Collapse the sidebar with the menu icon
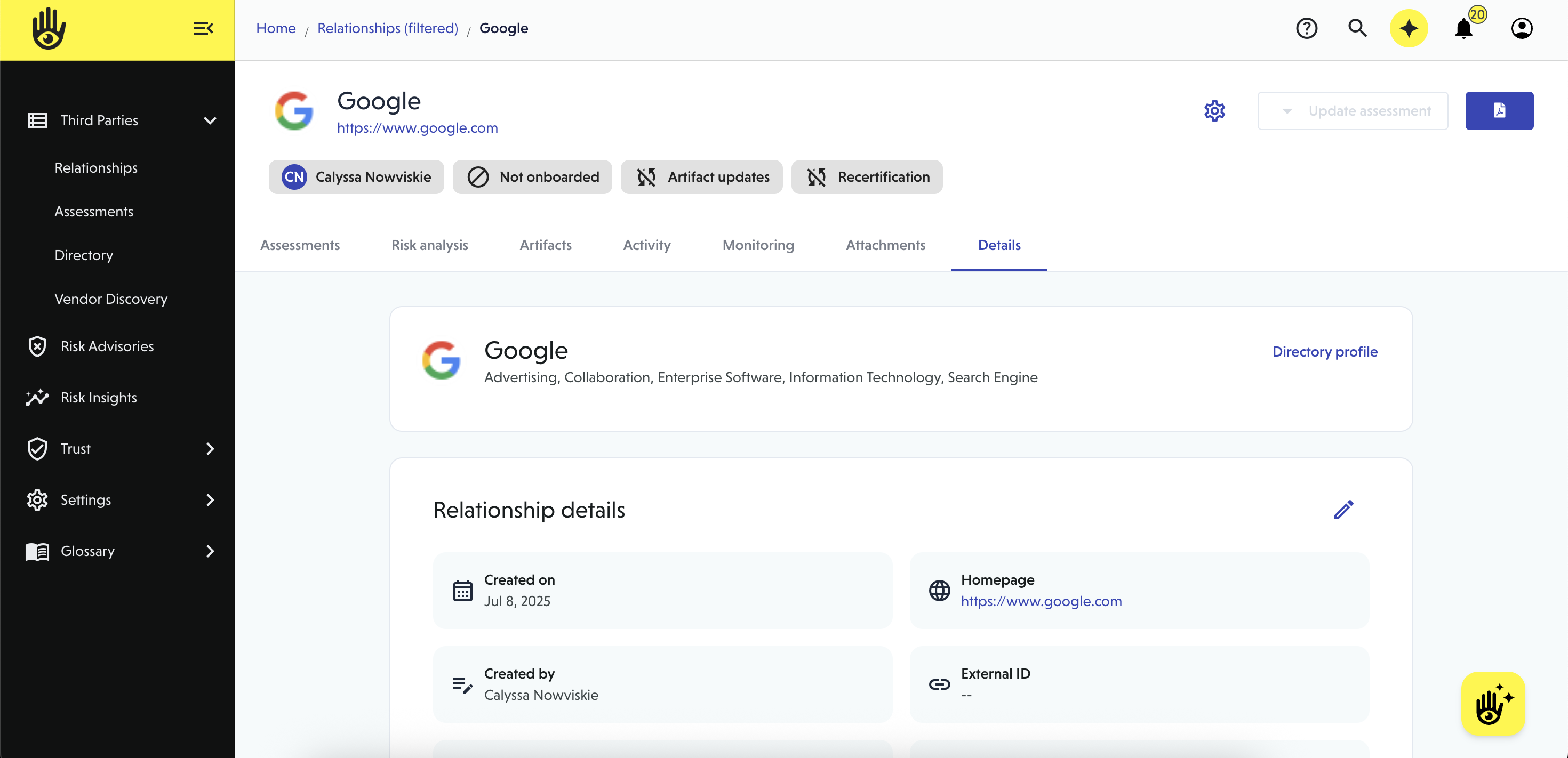1568x758 pixels. [203, 29]
